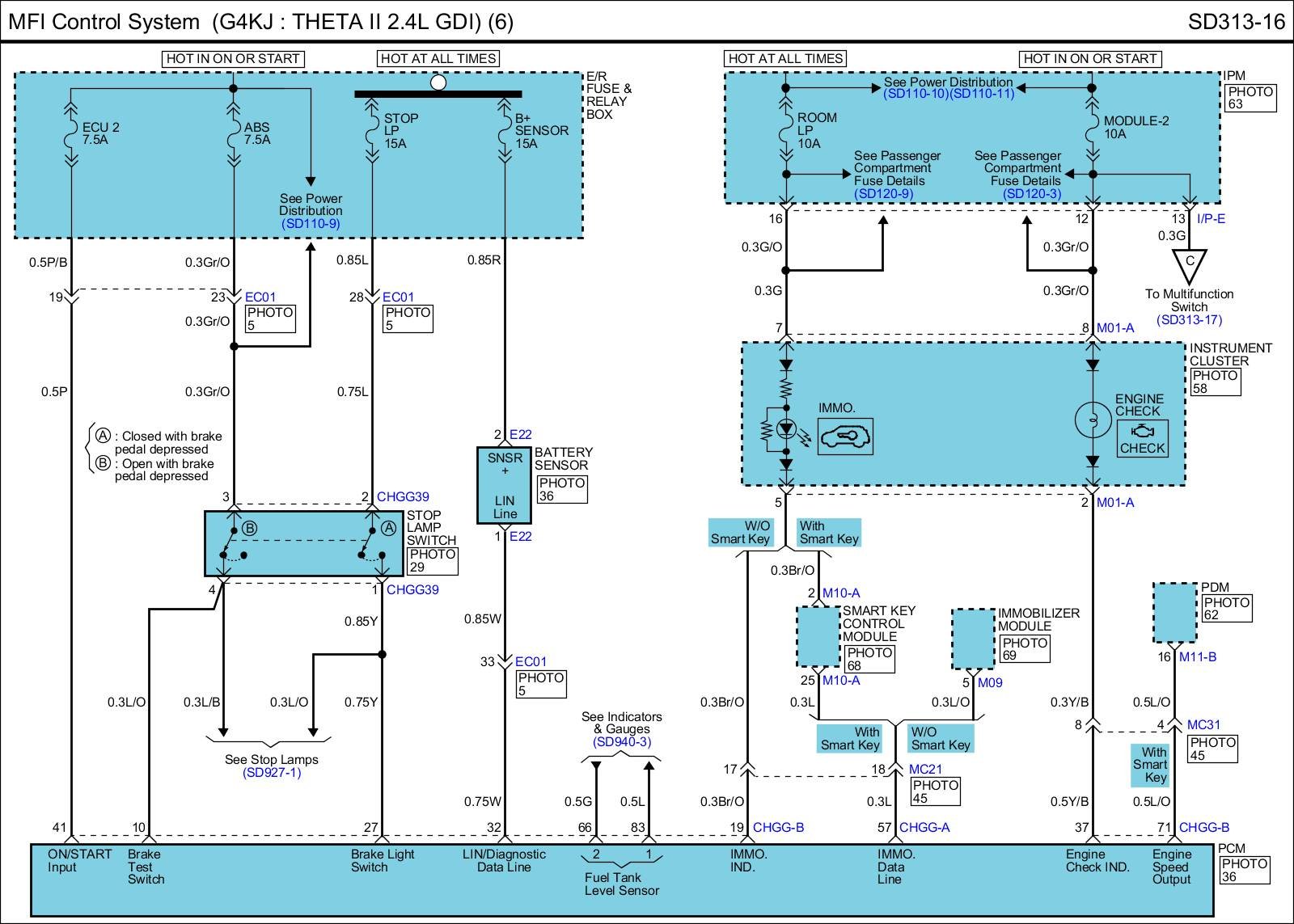Click the immobilizer car-key indicator icon
1294x924 pixels.
(845, 437)
